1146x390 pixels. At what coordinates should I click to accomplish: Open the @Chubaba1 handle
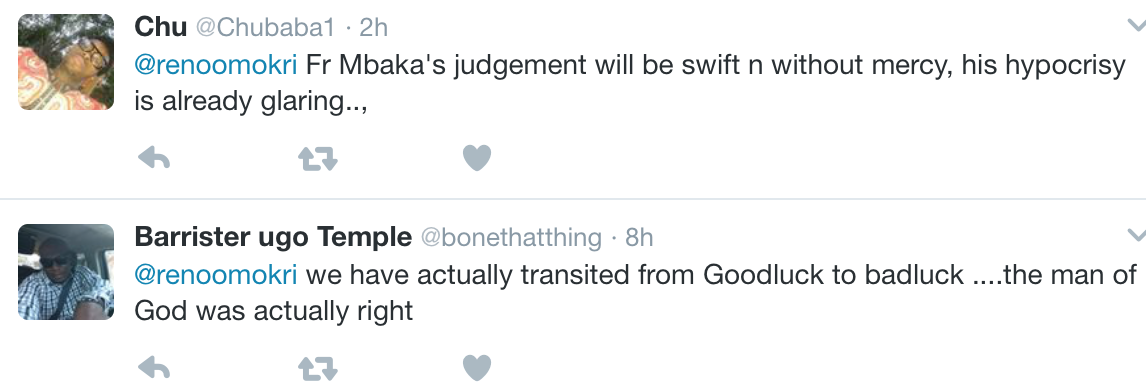pos(265,28)
